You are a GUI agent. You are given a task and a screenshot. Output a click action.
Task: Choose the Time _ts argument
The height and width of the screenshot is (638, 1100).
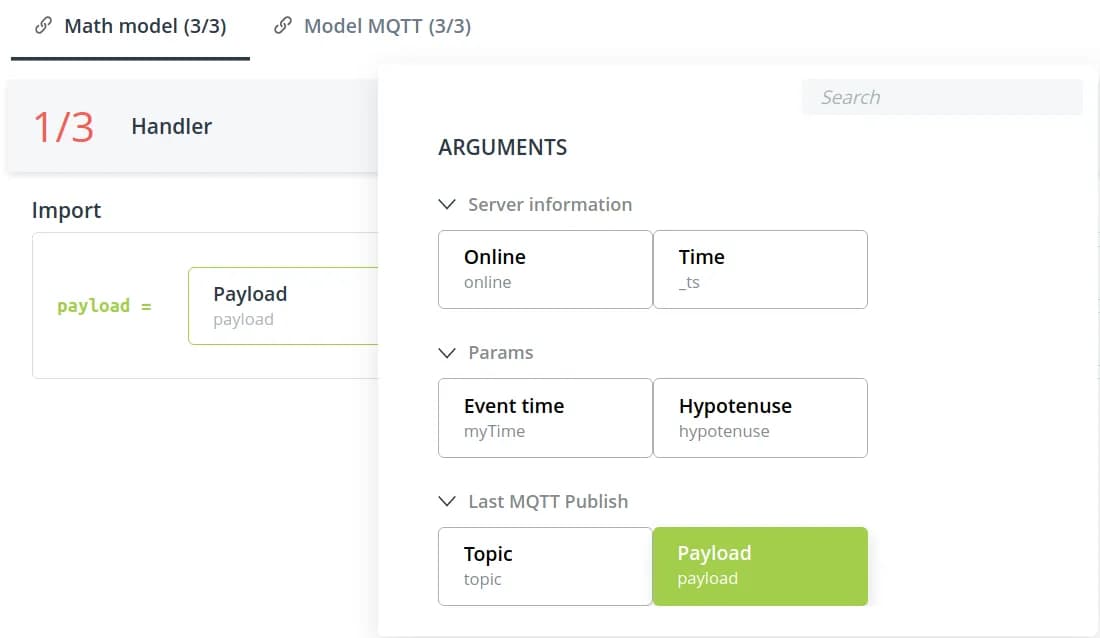(760, 269)
